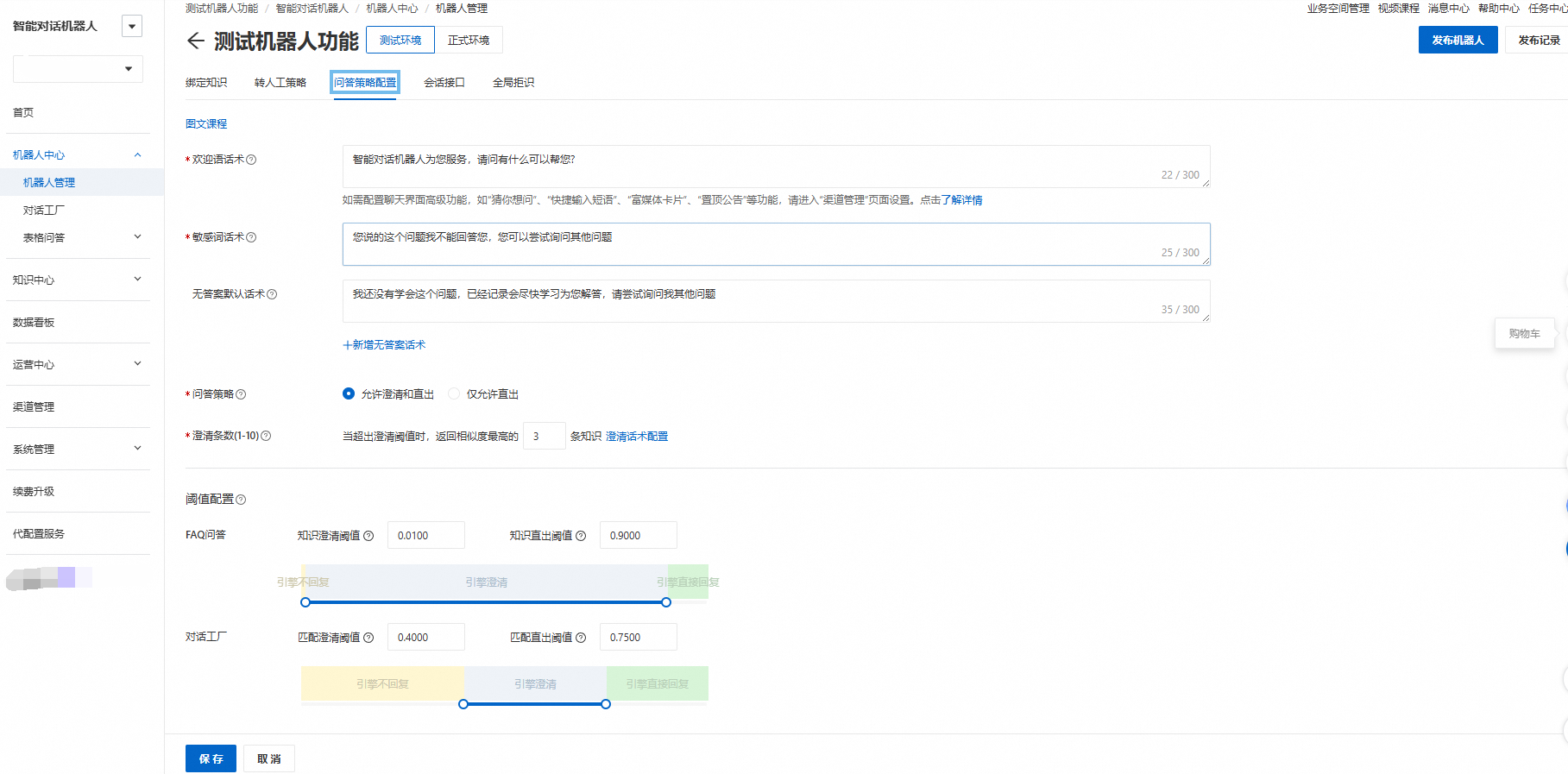The width and height of the screenshot is (1568, 774).
Task: Open the 会话接口 tab
Action: click(444, 83)
